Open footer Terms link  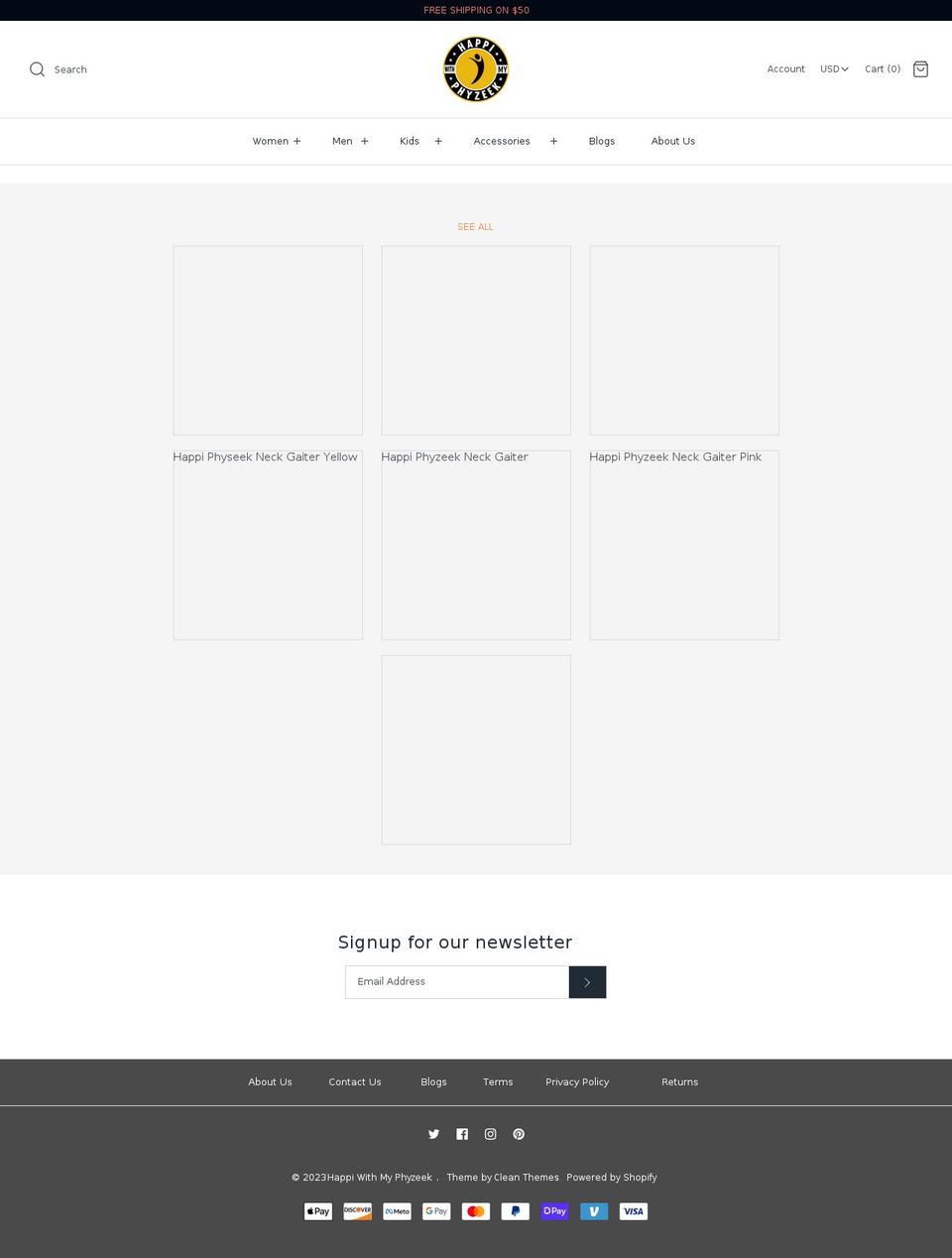498,1082
